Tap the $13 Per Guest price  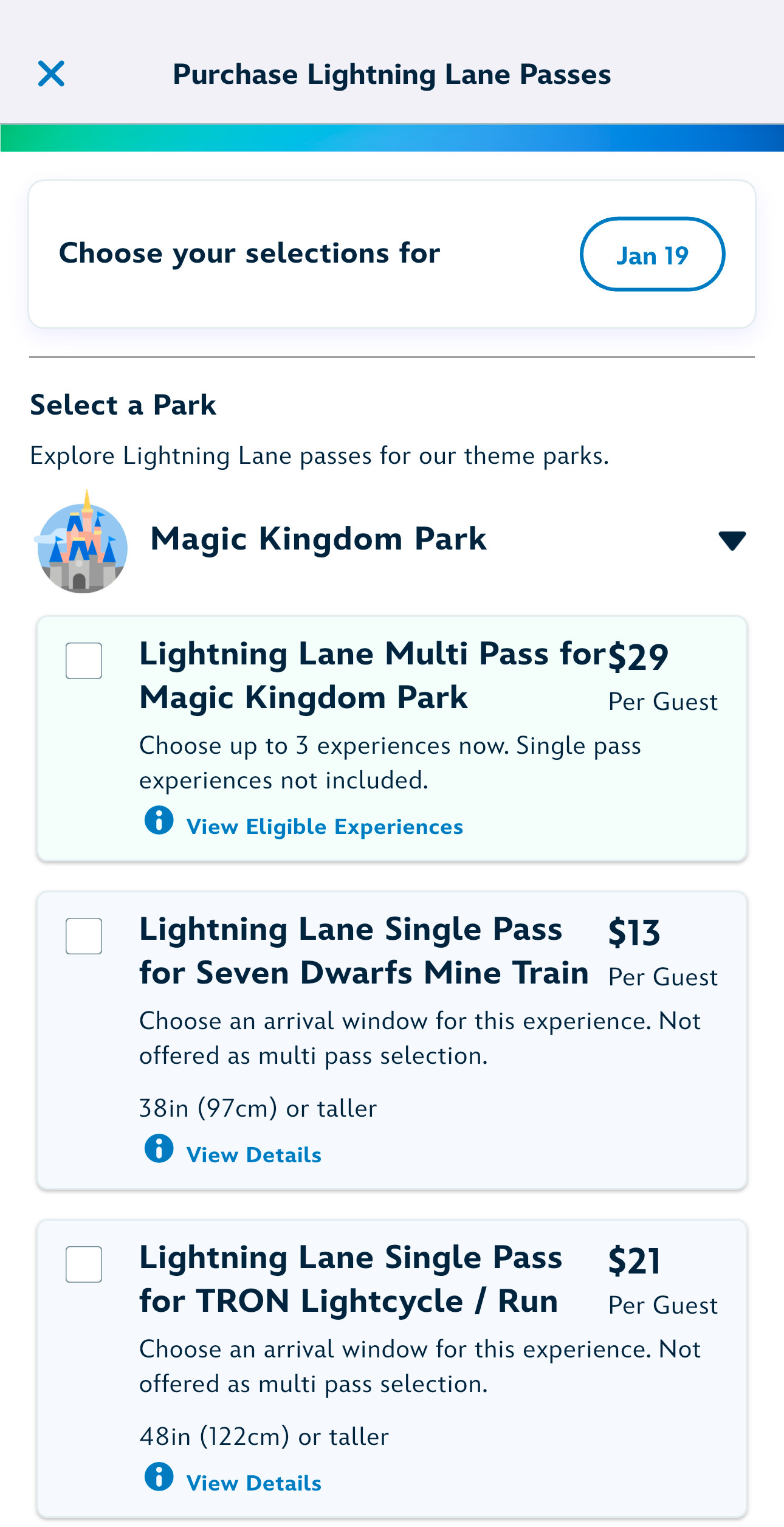pyautogui.click(x=661, y=951)
